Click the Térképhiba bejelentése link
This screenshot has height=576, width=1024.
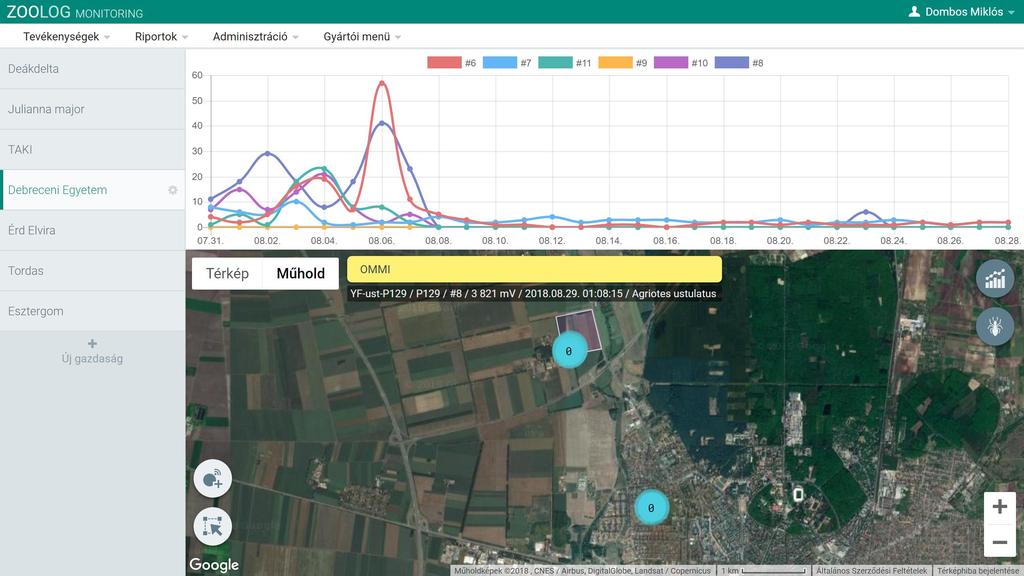(978, 571)
